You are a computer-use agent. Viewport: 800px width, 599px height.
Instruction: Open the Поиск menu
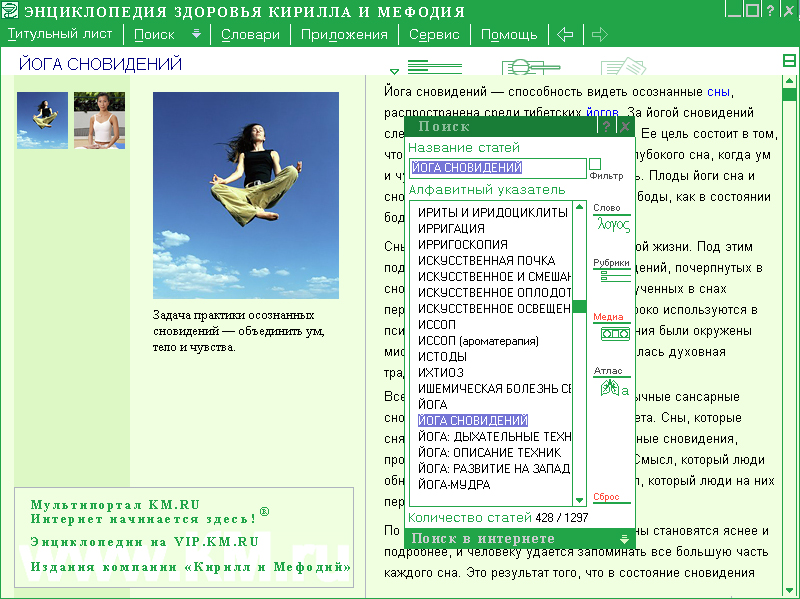(x=154, y=35)
